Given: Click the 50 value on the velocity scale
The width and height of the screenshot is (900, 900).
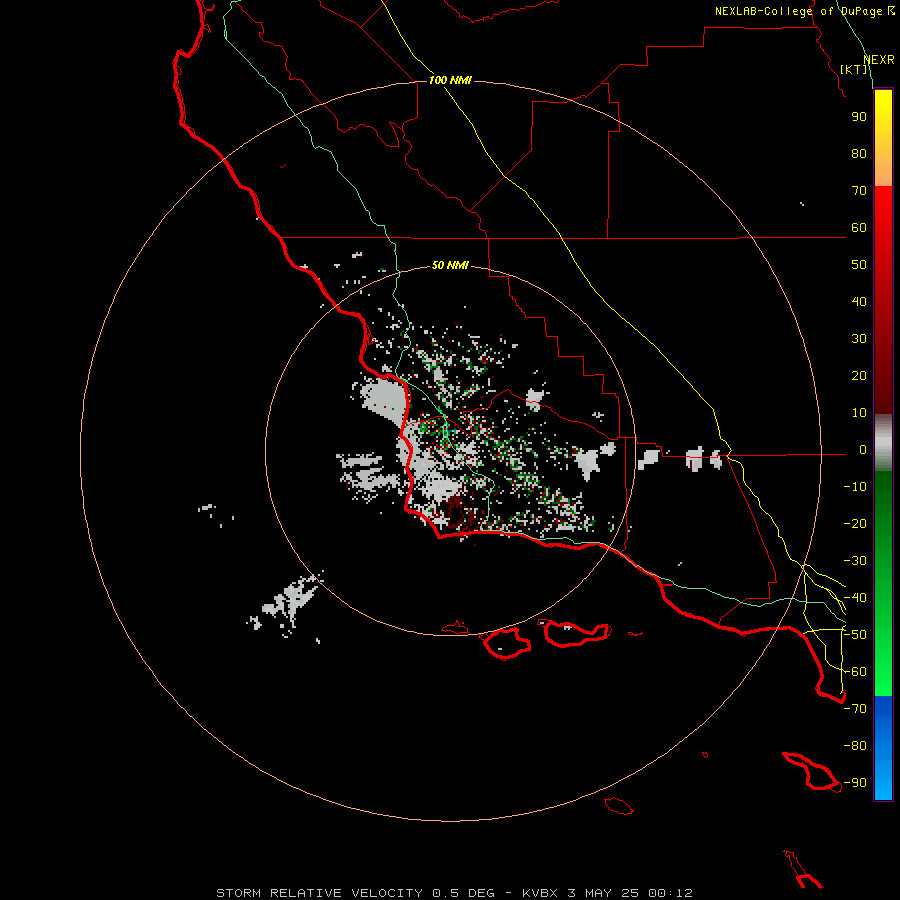Looking at the screenshot, I should click(x=859, y=265).
